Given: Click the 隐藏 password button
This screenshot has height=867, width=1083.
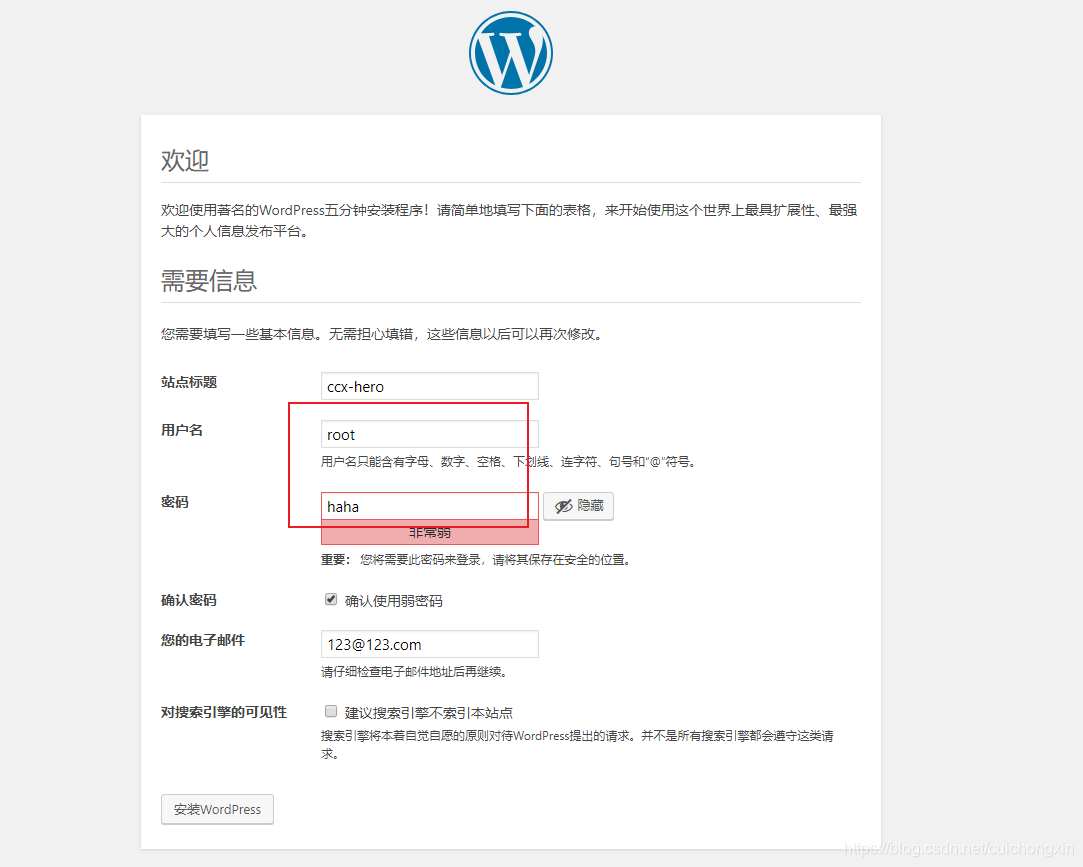Looking at the screenshot, I should (x=578, y=506).
